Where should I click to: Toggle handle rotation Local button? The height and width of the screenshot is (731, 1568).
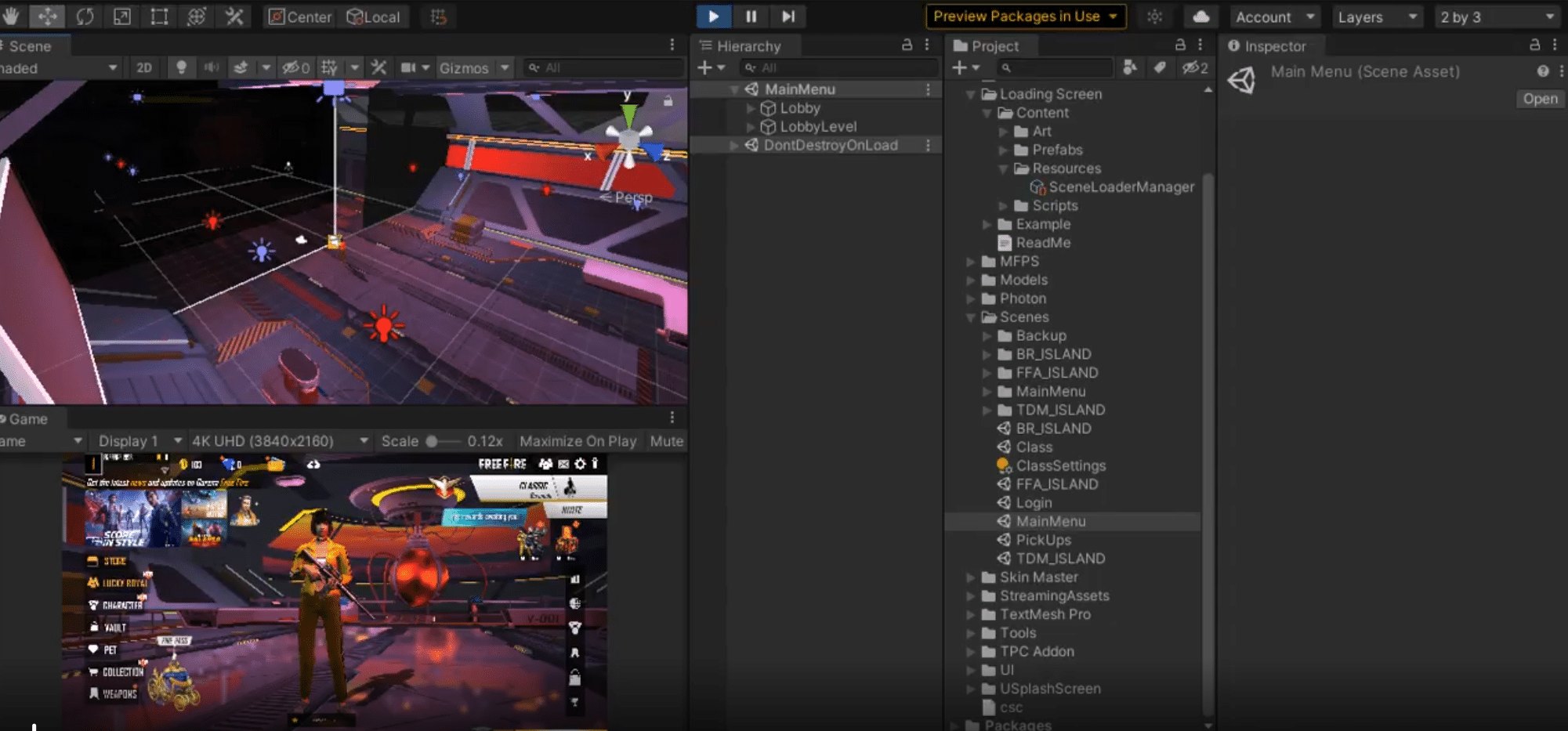point(374,16)
